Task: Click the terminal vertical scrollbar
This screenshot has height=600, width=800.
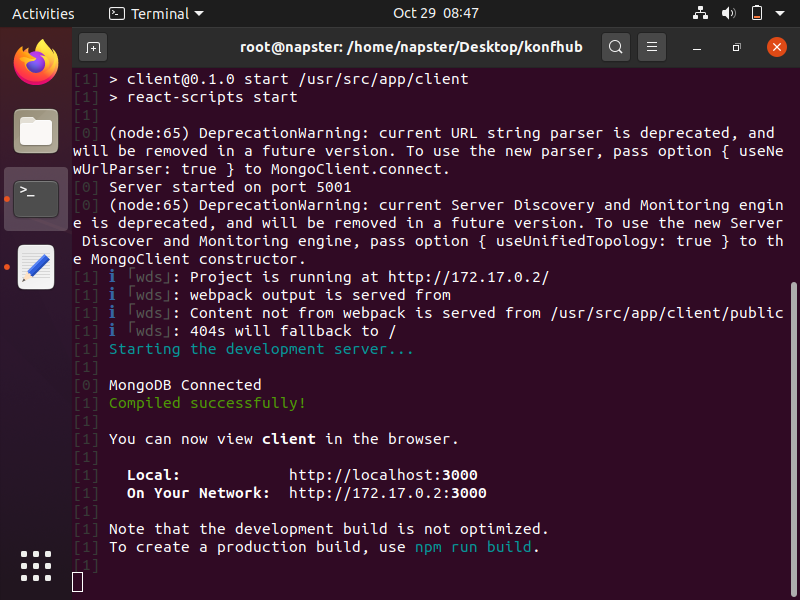Action: [x=794, y=438]
